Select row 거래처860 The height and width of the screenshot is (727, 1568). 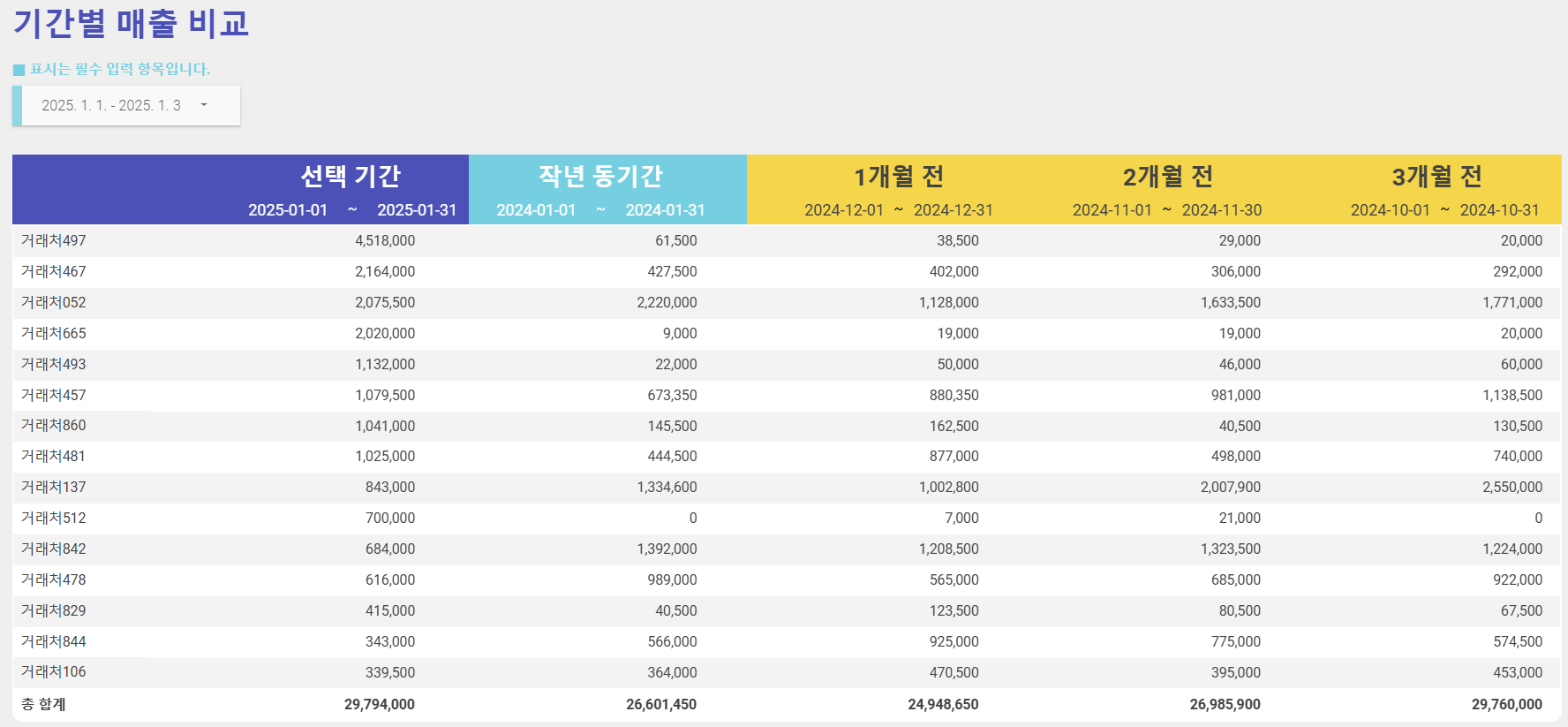tap(786, 426)
